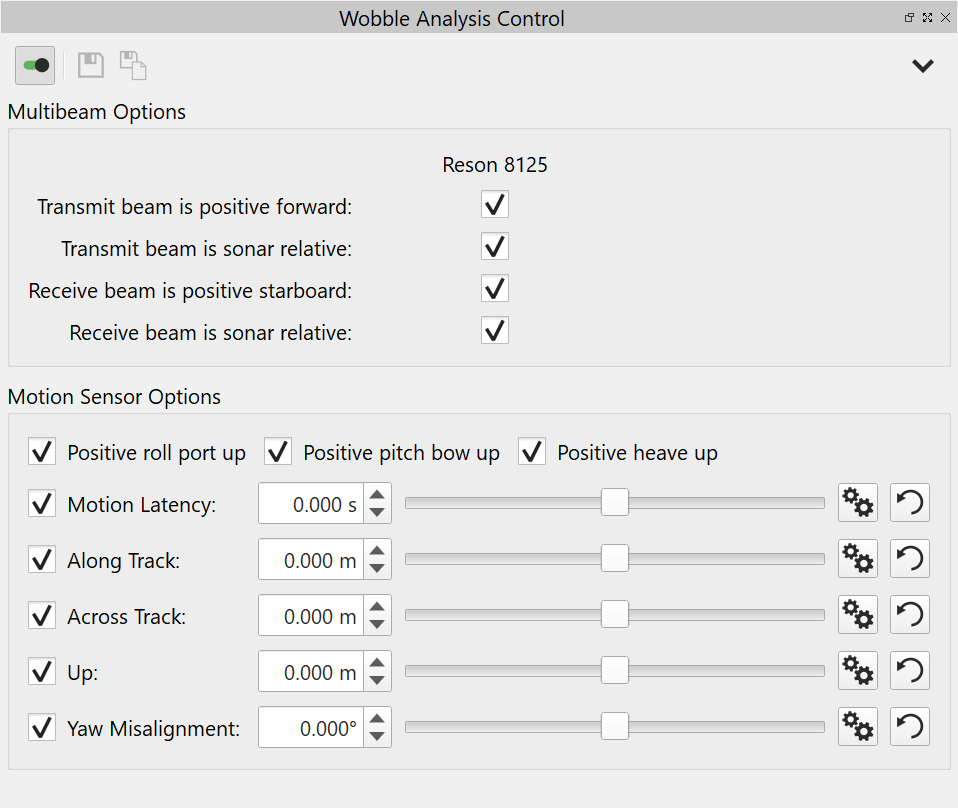Open Motion Latency gear settings
This screenshot has width=958, height=808.
pos(857,503)
